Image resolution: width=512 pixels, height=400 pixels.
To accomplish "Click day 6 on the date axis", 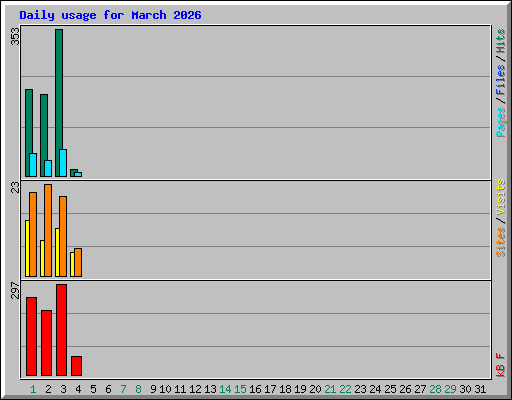I will [x=108, y=389].
